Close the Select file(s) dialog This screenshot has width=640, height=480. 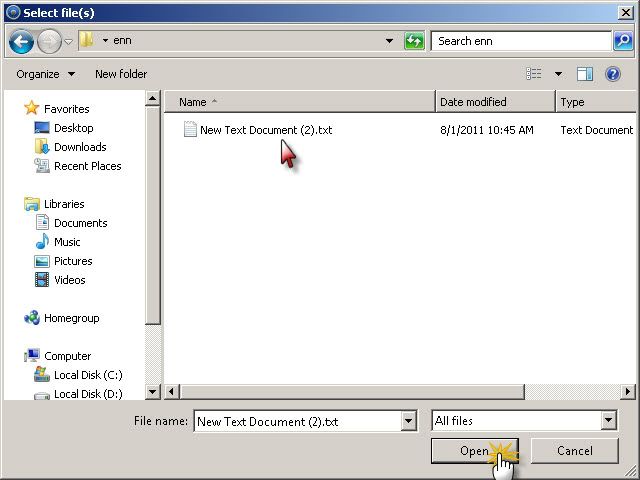pos(625,13)
